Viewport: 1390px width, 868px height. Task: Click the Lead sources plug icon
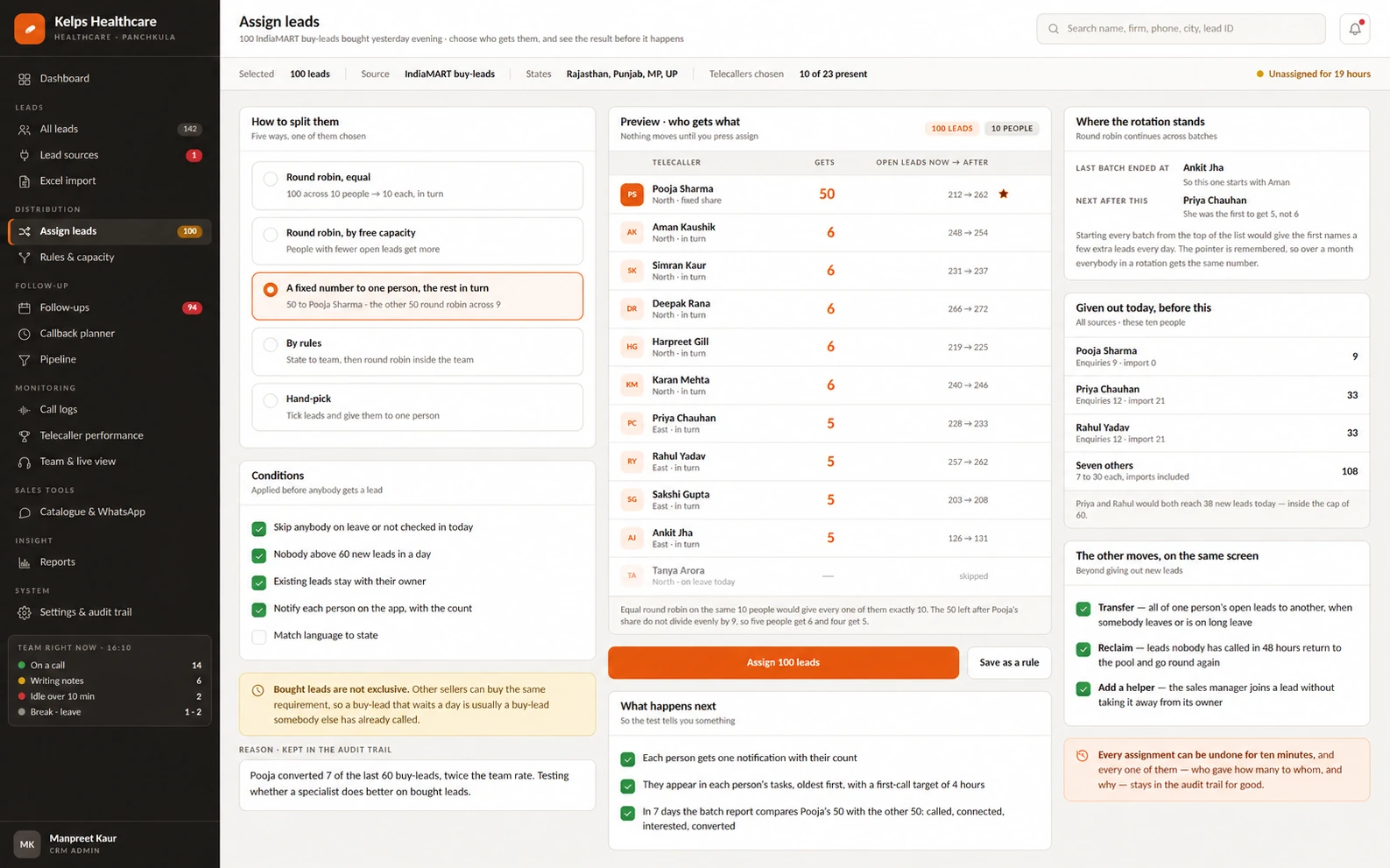[x=25, y=155]
